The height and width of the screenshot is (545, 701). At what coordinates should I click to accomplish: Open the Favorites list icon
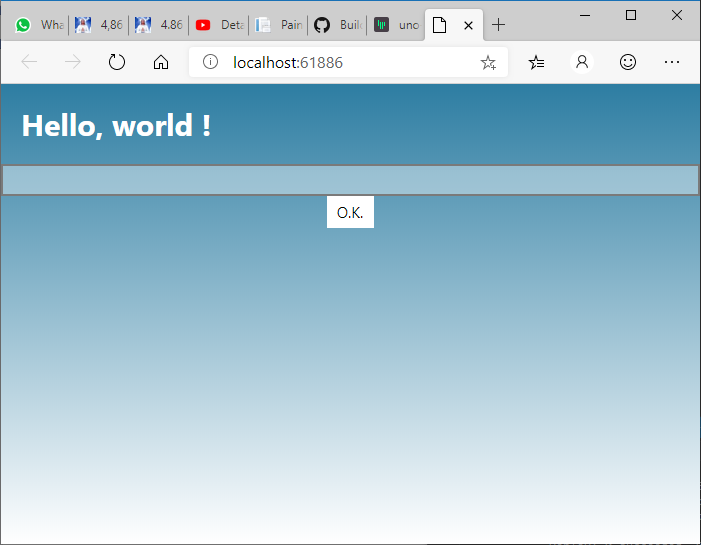(536, 62)
